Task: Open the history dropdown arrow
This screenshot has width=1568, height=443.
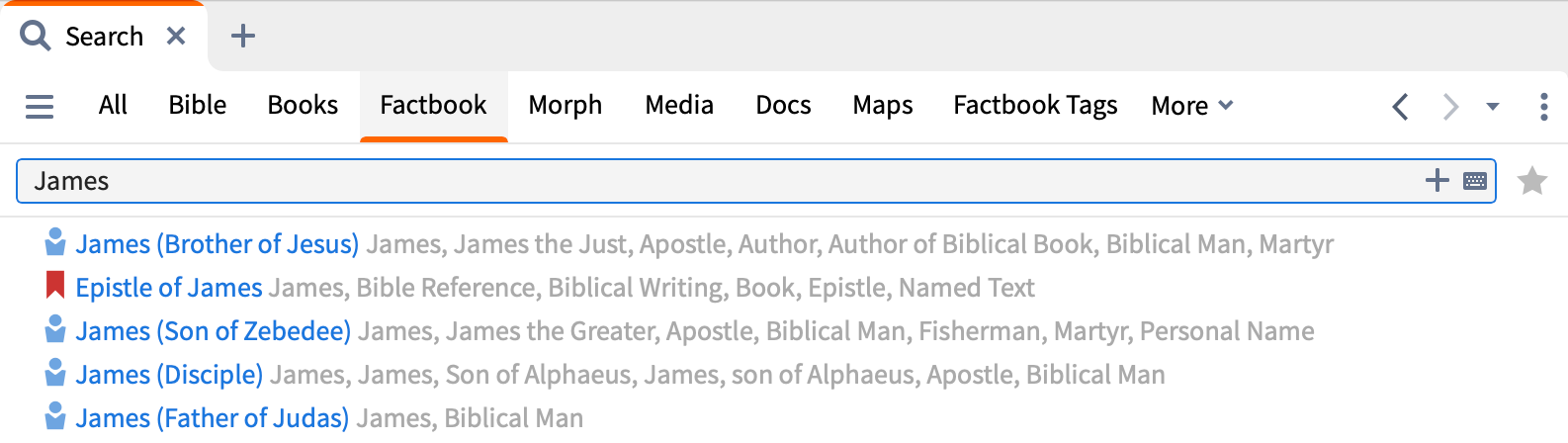Action: [1493, 106]
